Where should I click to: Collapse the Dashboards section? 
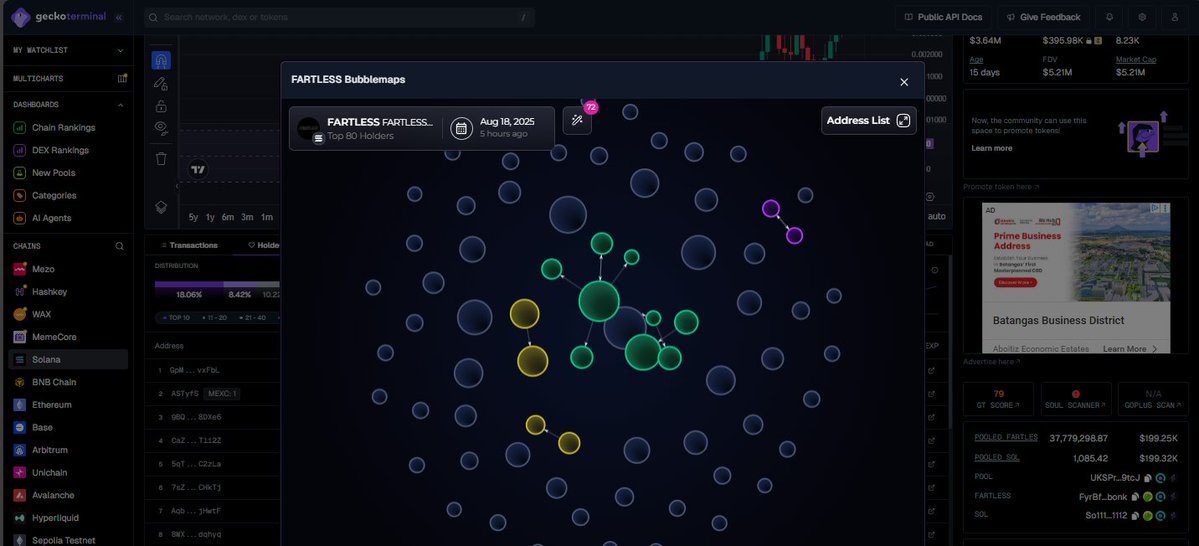(68, 105)
